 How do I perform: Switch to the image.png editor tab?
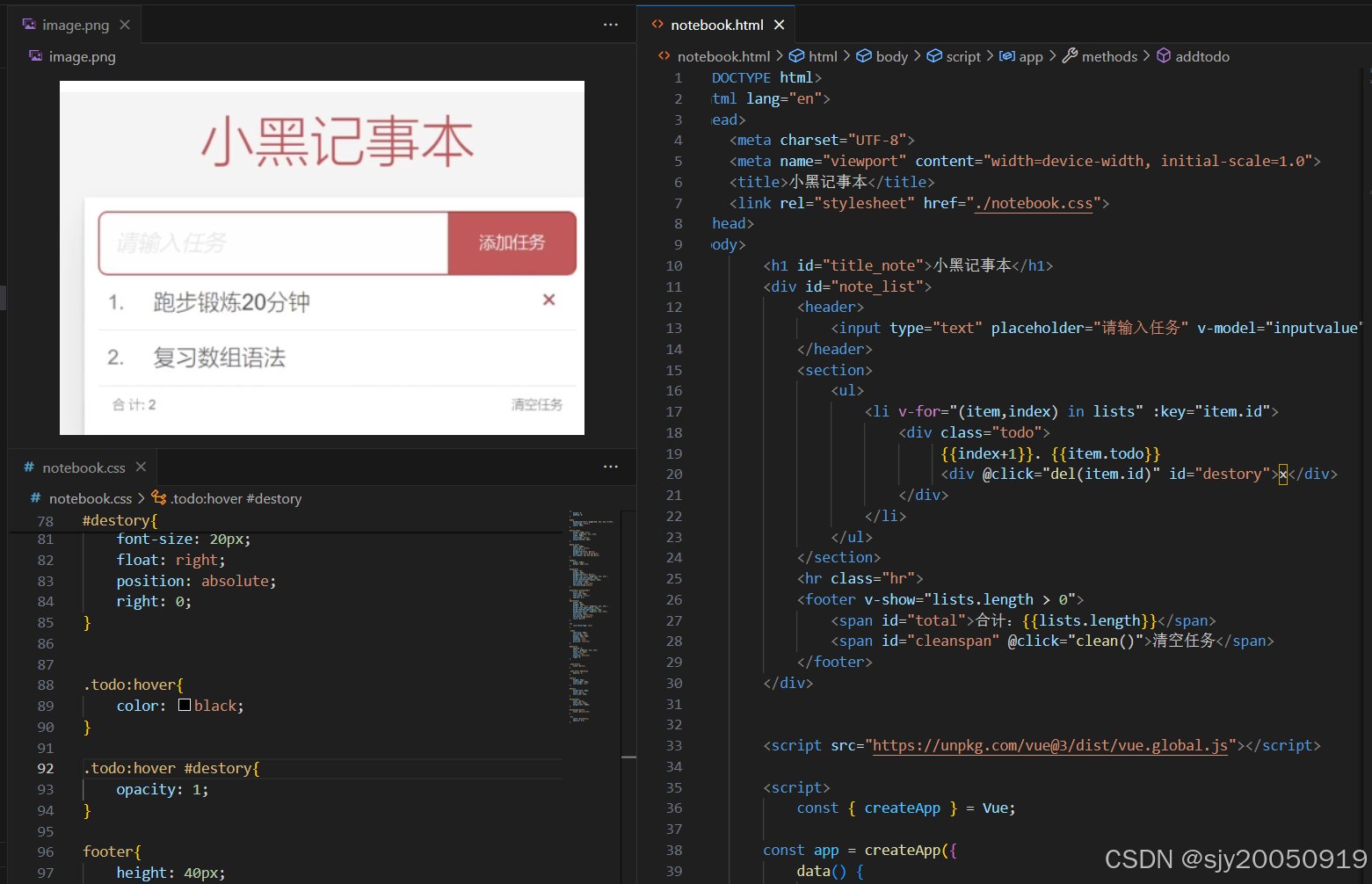(76, 25)
